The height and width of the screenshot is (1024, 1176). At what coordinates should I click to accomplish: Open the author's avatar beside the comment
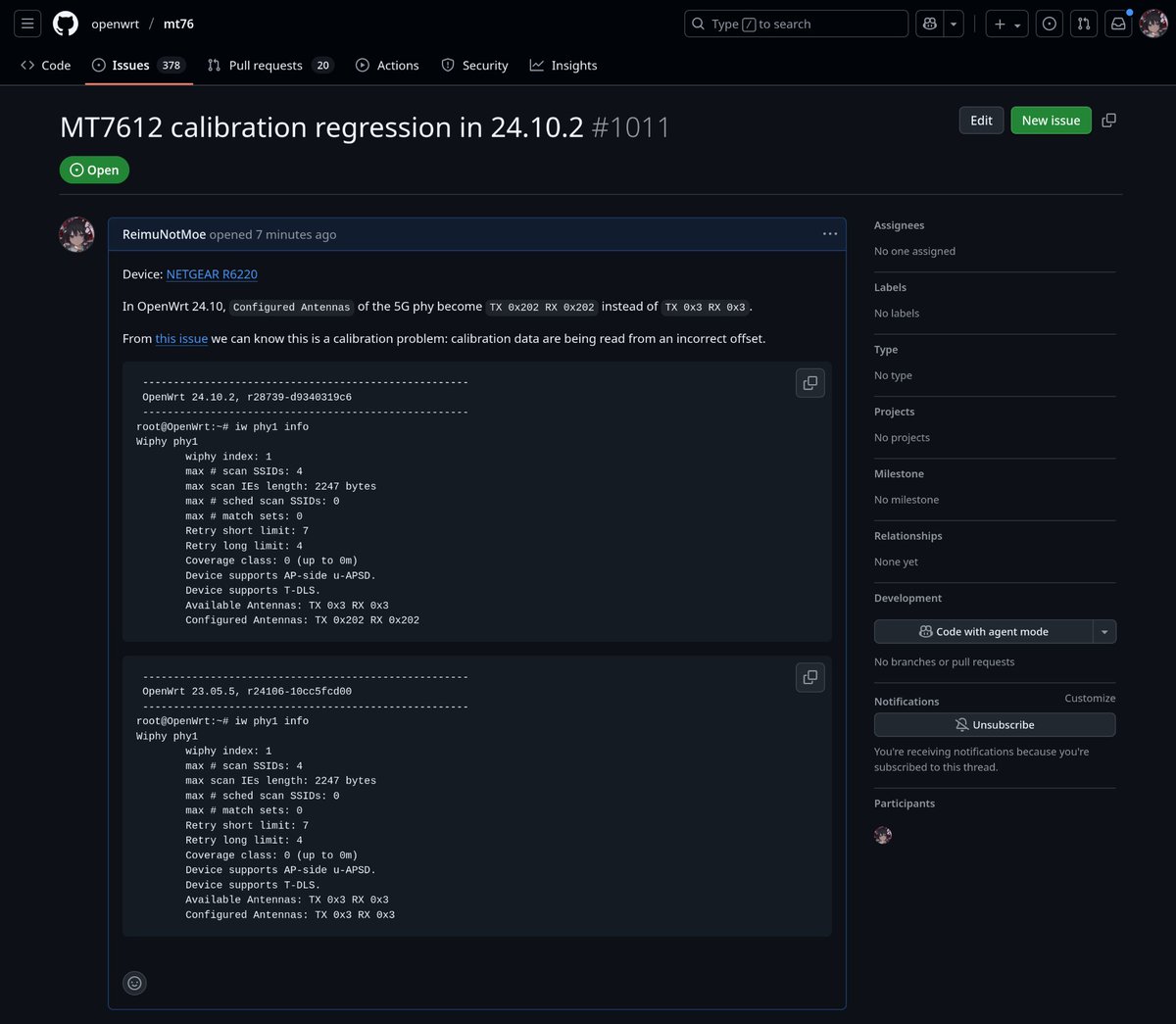point(77,235)
